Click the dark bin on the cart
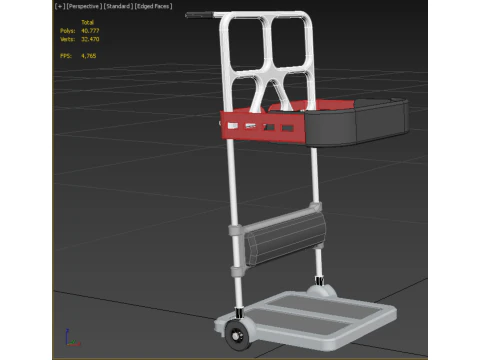 pyautogui.click(x=357, y=123)
